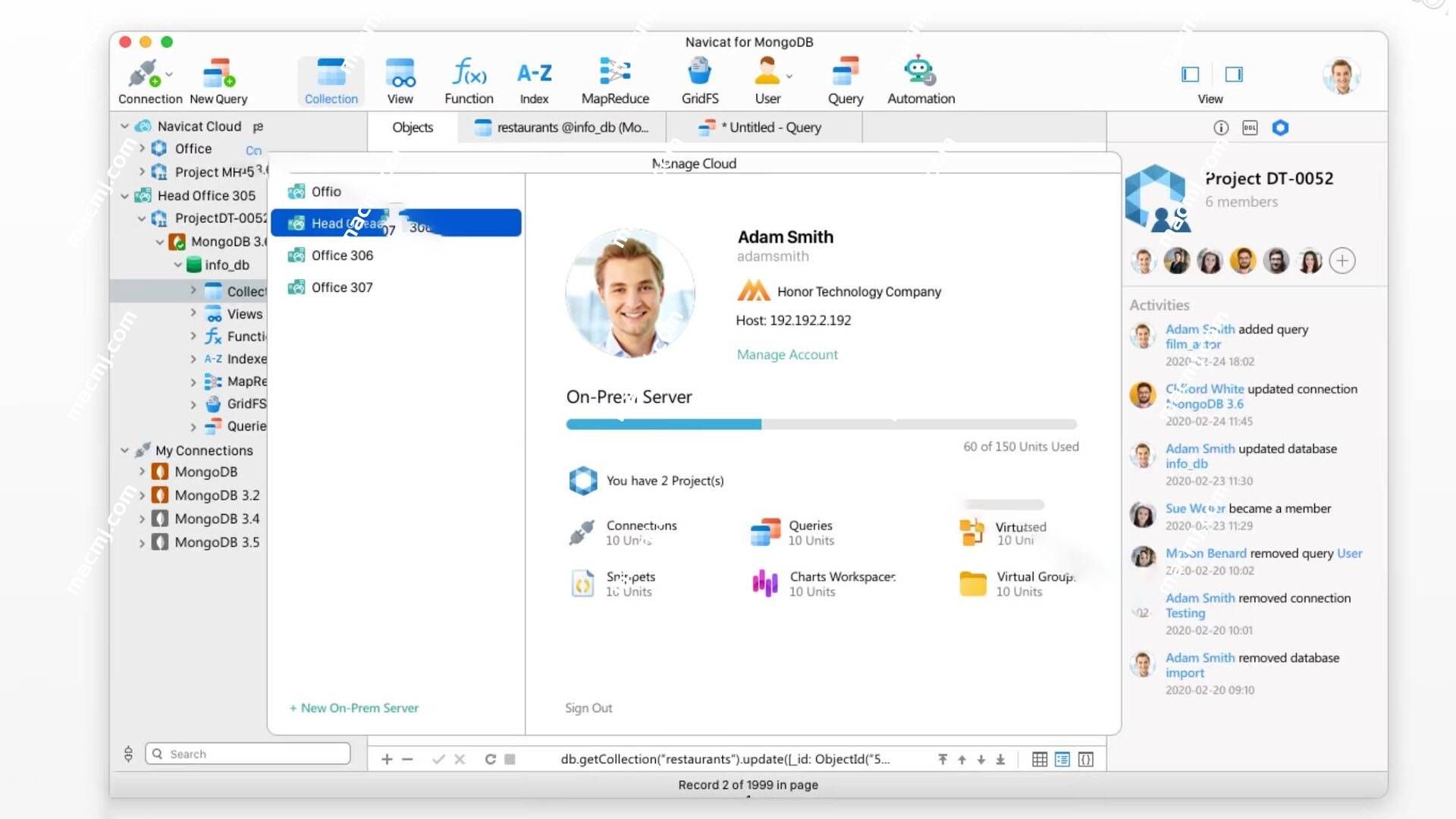
Task: Click the New On-Prem Server link
Action: click(x=354, y=708)
